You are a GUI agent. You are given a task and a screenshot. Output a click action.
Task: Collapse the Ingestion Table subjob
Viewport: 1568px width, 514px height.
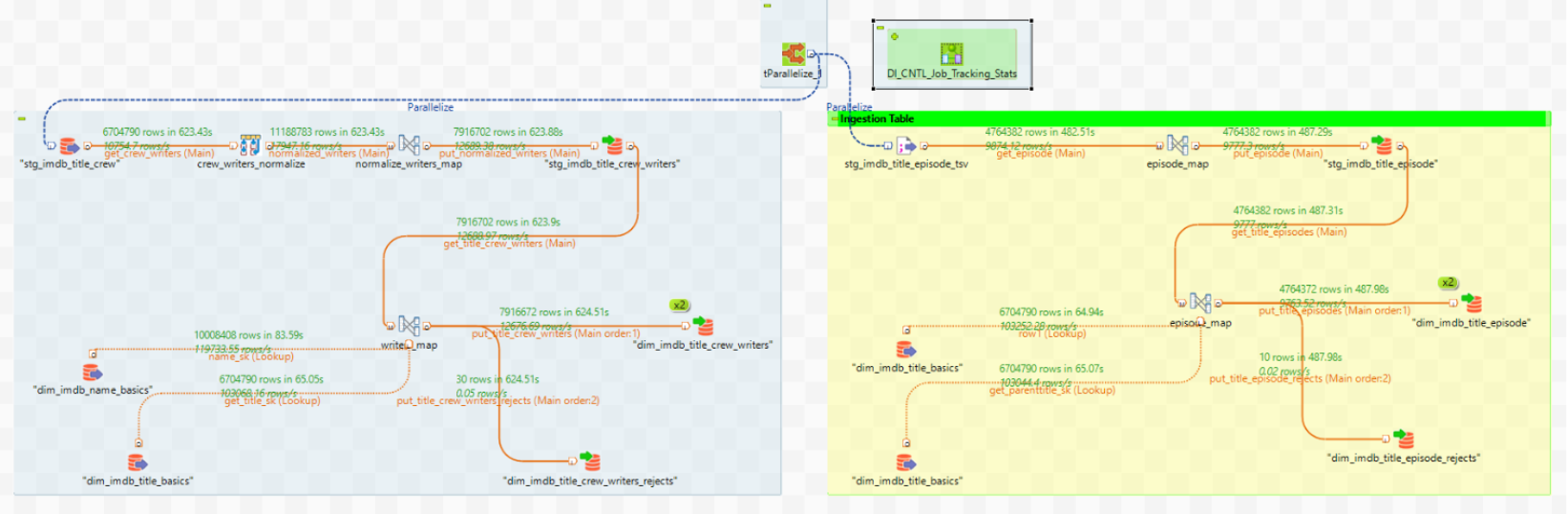tap(835, 118)
